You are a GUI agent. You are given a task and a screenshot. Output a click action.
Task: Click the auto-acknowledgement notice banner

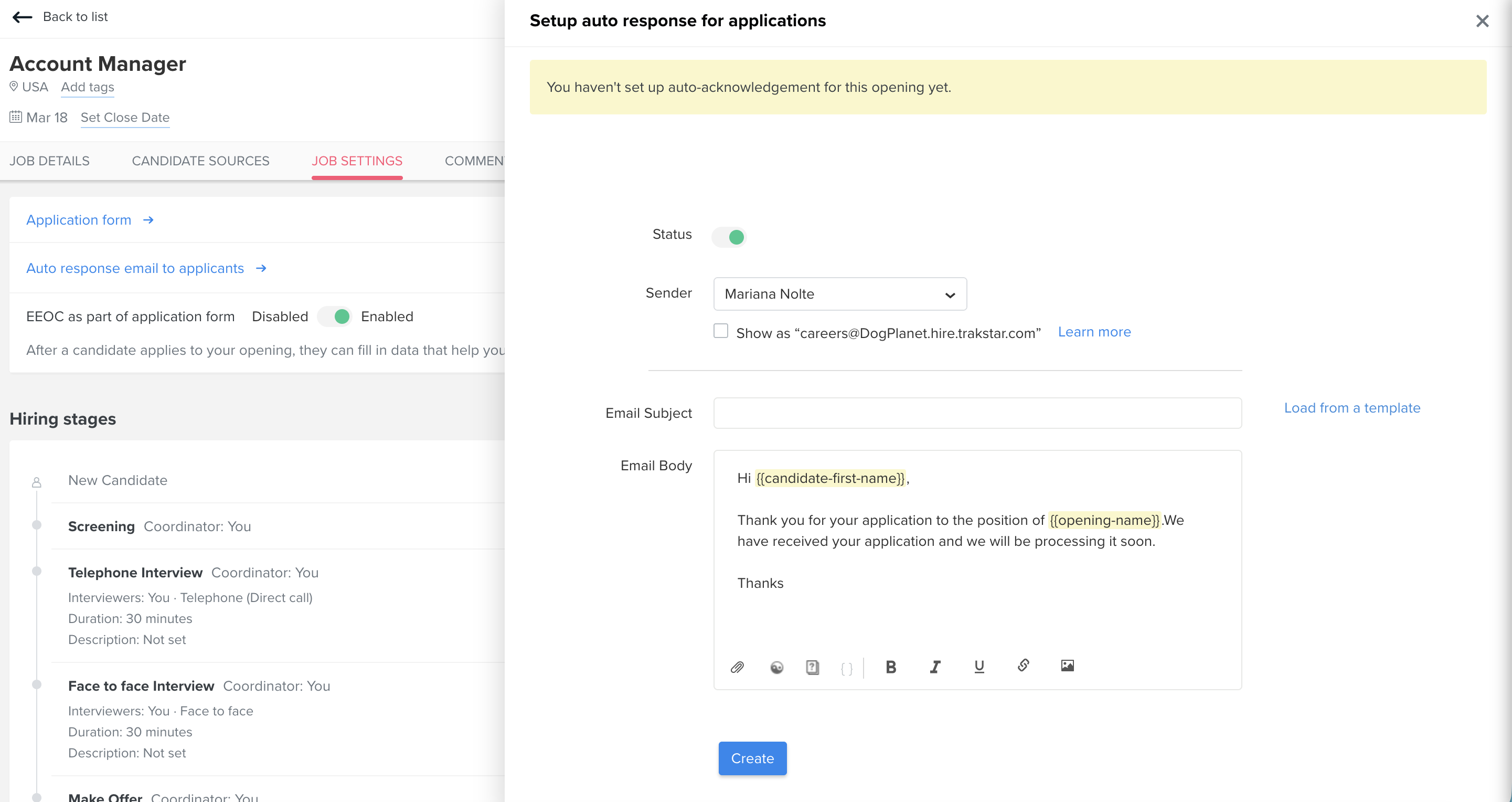tap(1008, 87)
